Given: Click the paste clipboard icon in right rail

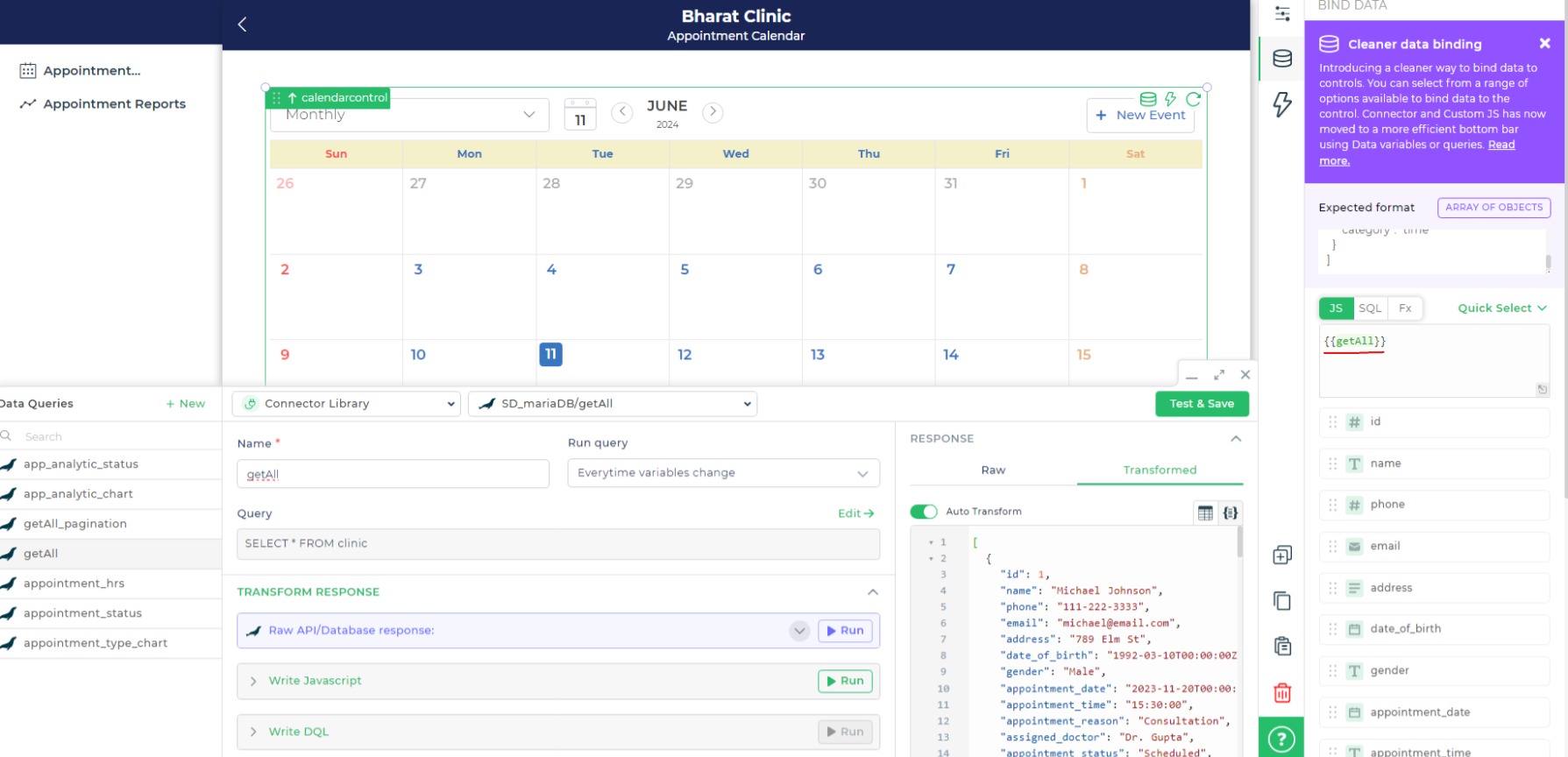Looking at the screenshot, I should pyautogui.click(x=1282, y=647).
